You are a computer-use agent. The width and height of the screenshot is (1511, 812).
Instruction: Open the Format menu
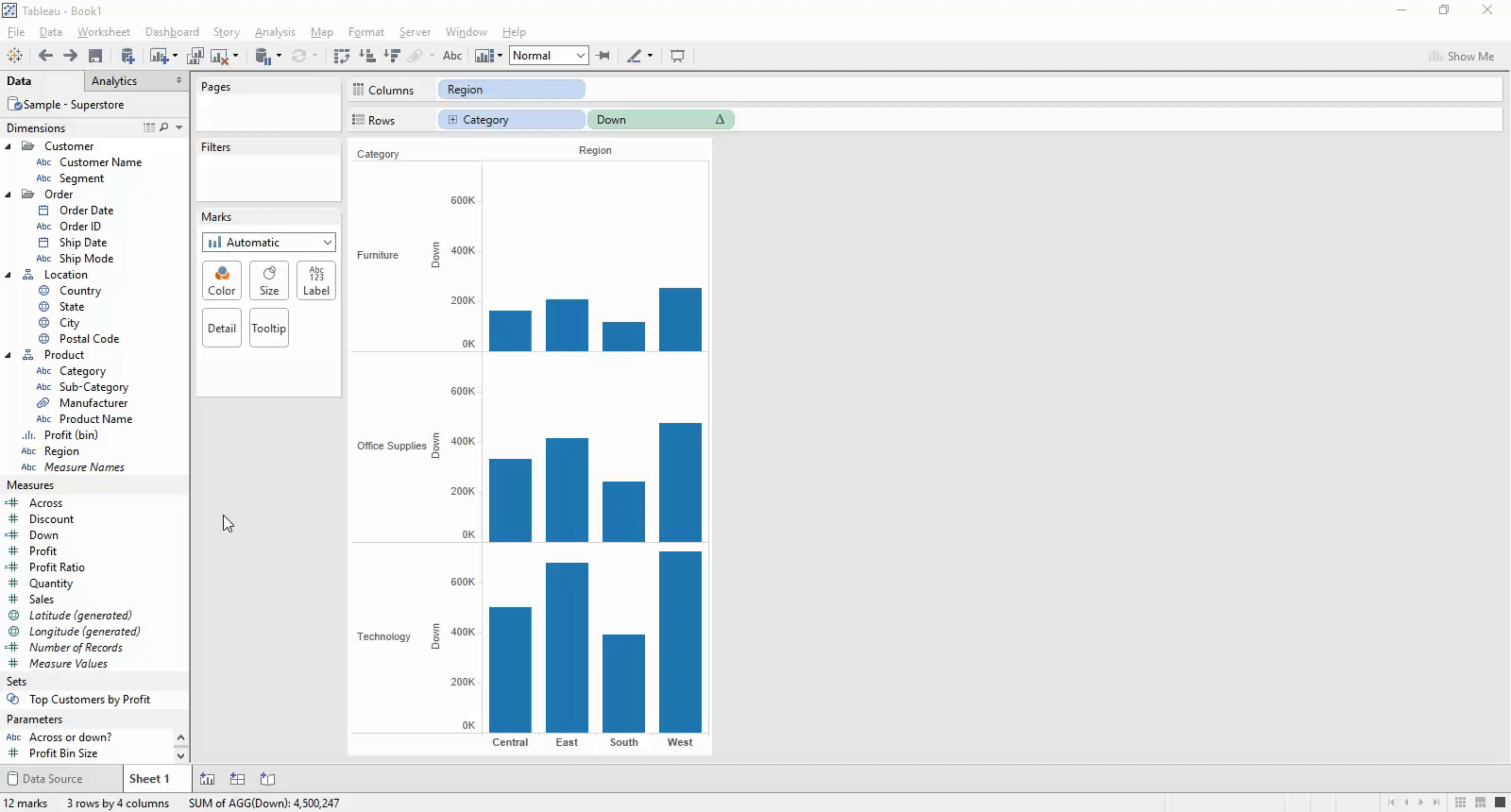[x=366, y=32]
